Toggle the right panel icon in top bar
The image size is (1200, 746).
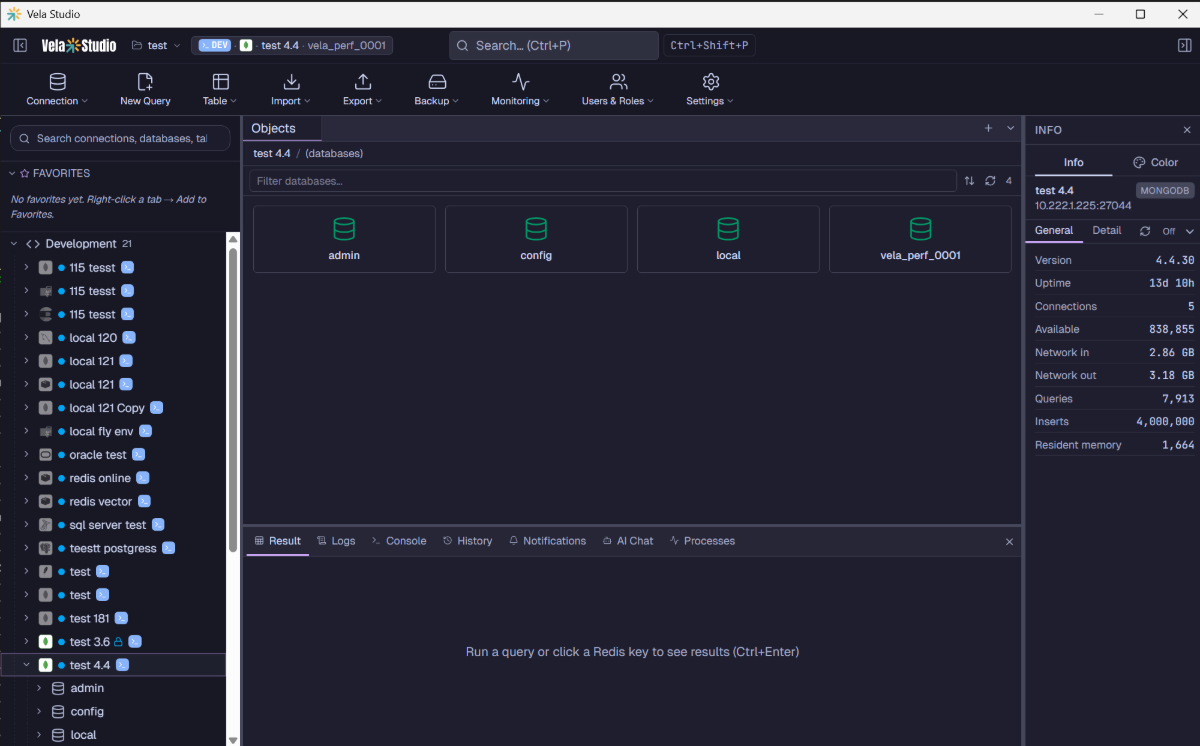[x=1185, y=45]
